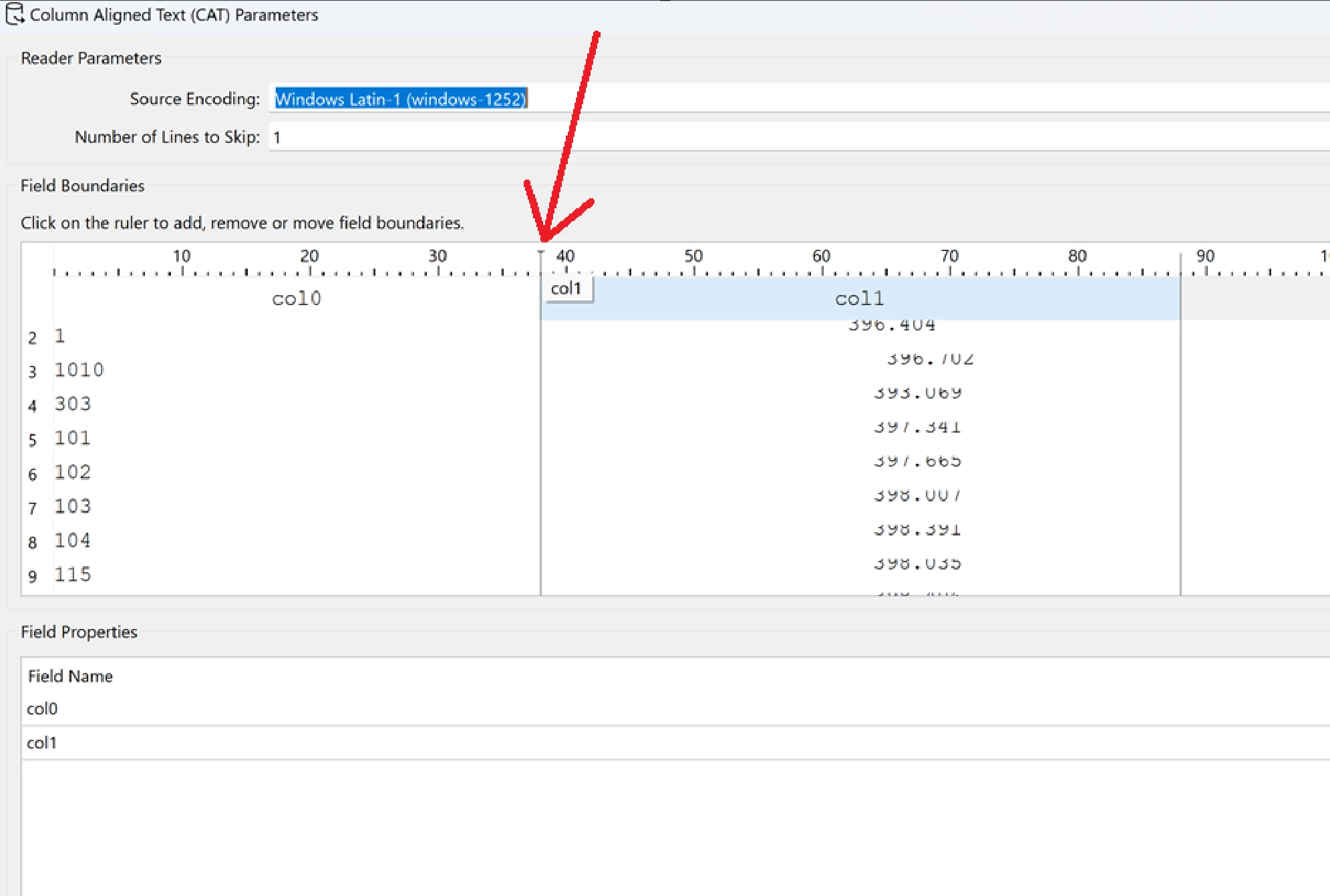1330x896 pixels.
Task: Click the preview row containing 1010
Action: point(79,370)
